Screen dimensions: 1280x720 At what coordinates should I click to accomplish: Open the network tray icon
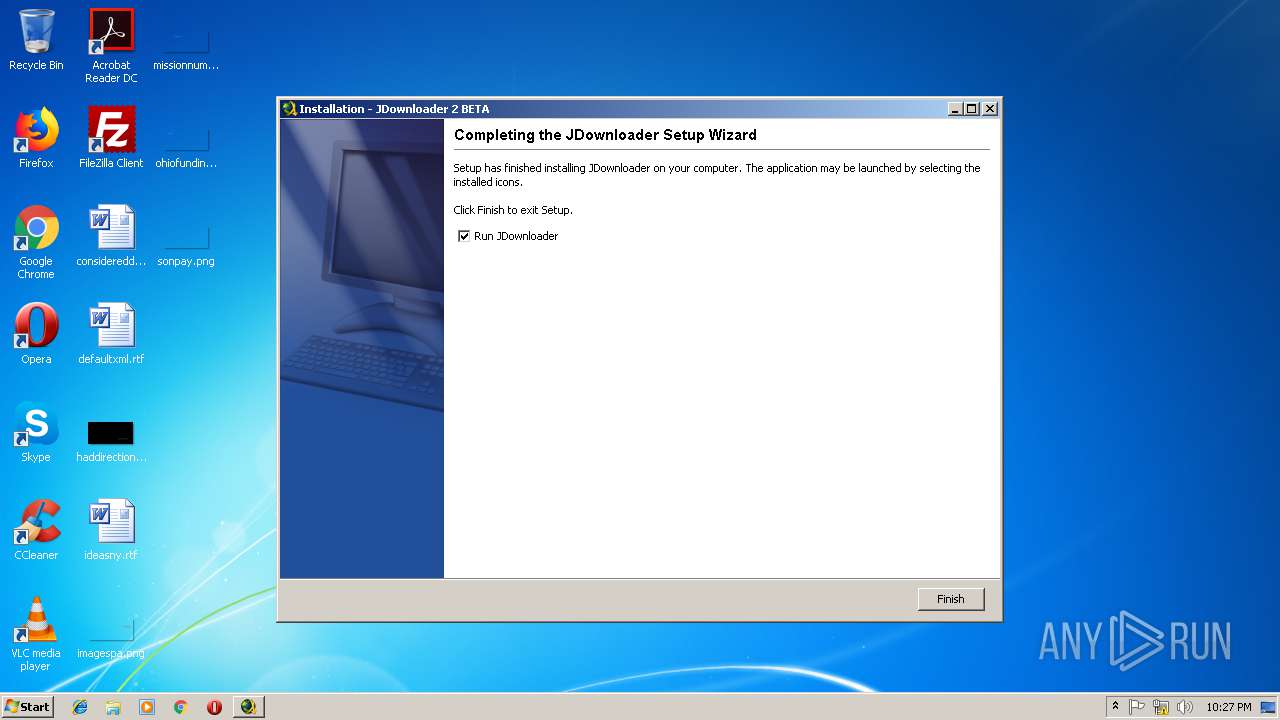(x=1161, y=707)
